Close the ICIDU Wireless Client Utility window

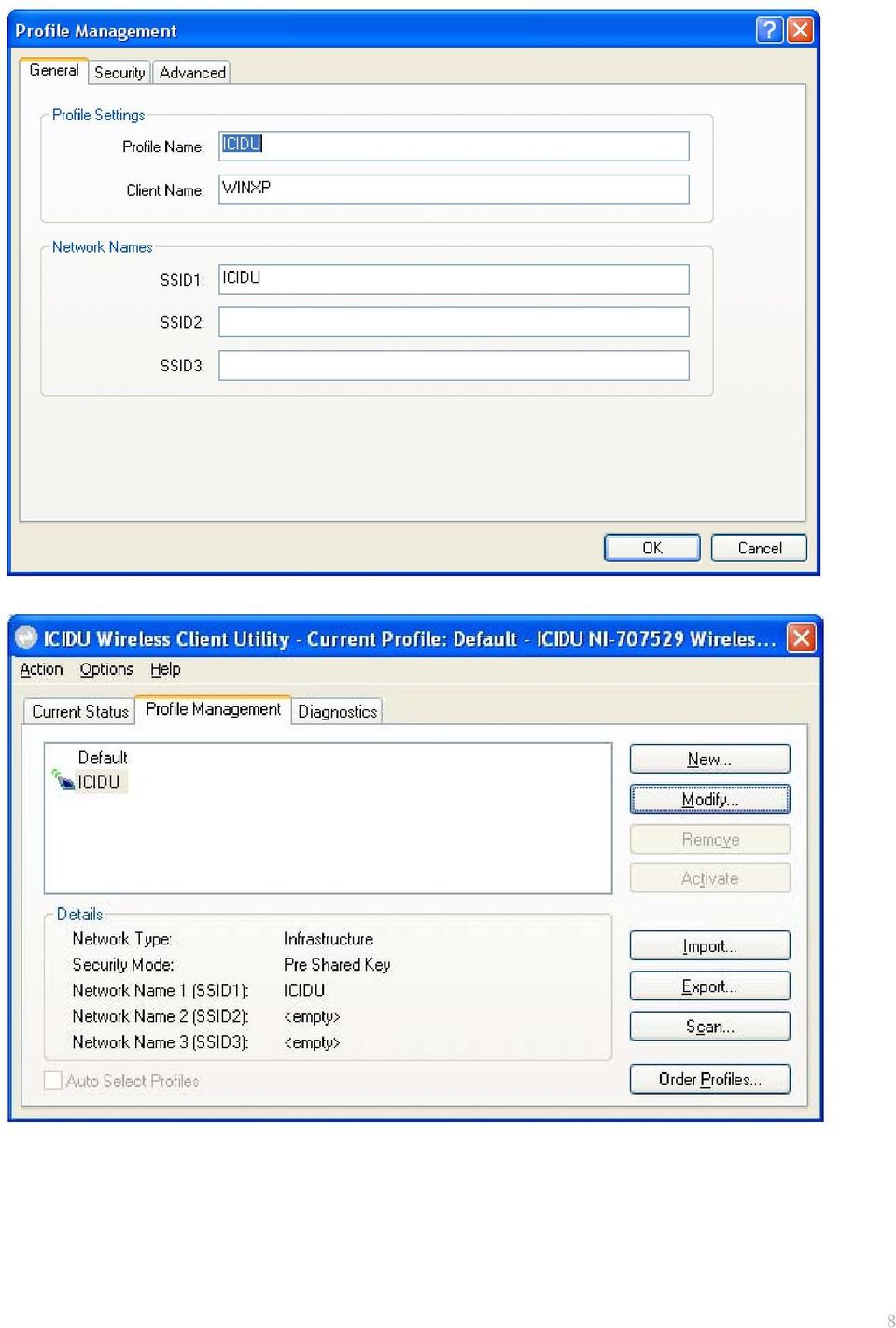tap(801, 637)
